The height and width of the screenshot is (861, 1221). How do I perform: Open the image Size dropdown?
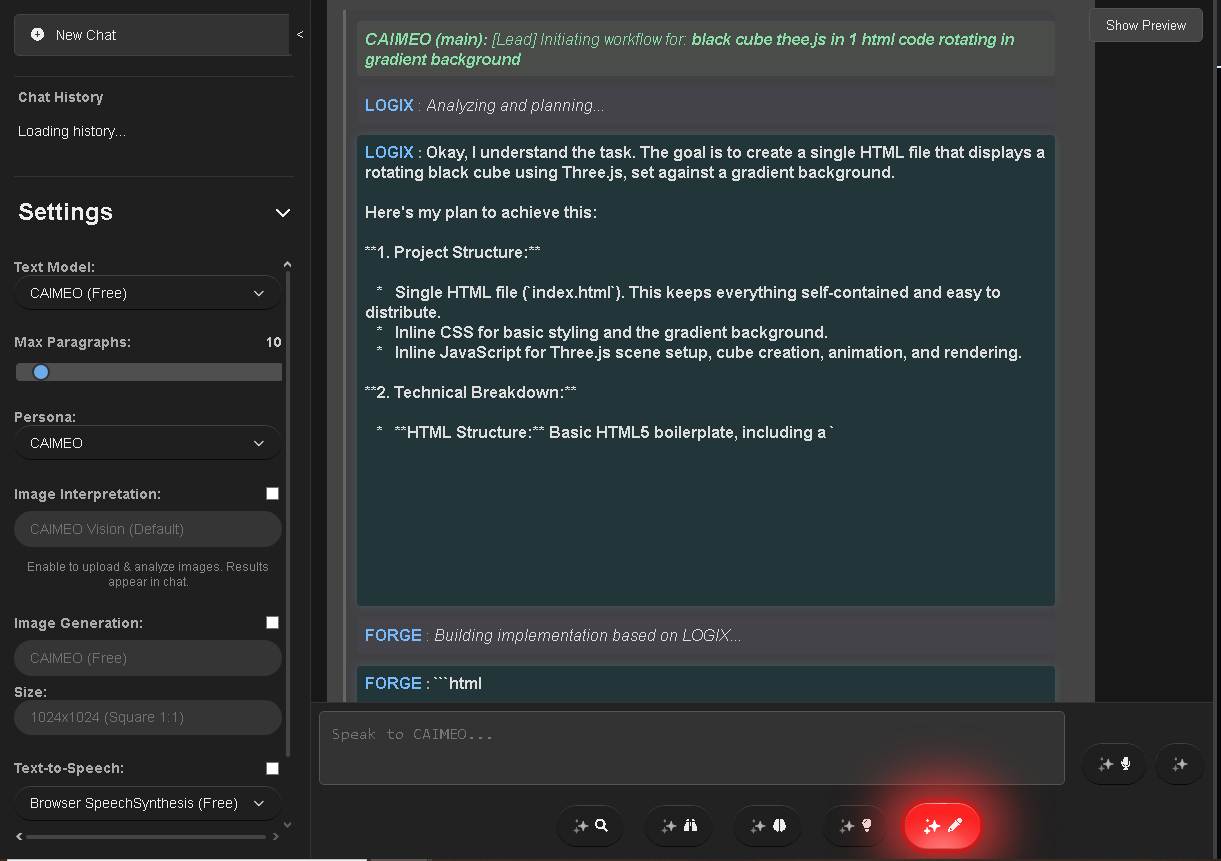tap(148, 717)
